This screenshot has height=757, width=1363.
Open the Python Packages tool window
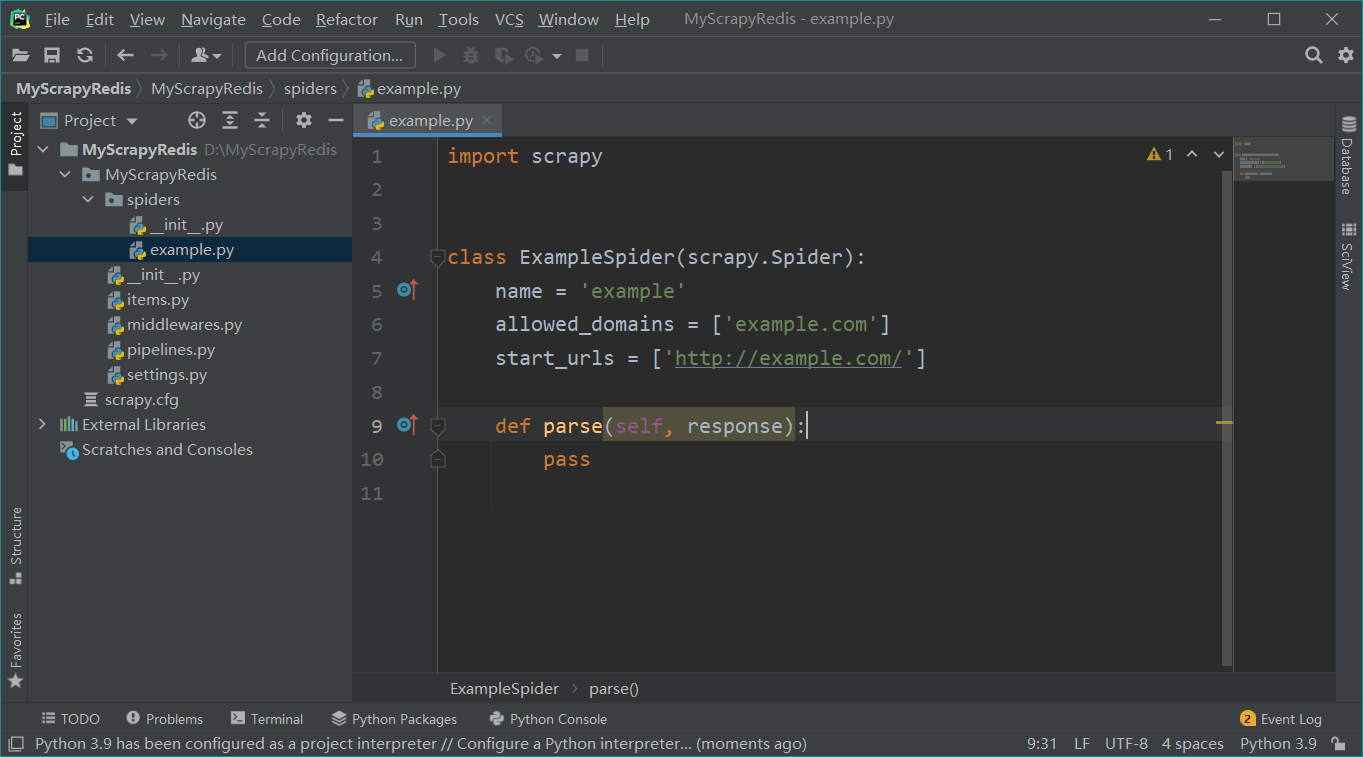(x=394, y=719)
